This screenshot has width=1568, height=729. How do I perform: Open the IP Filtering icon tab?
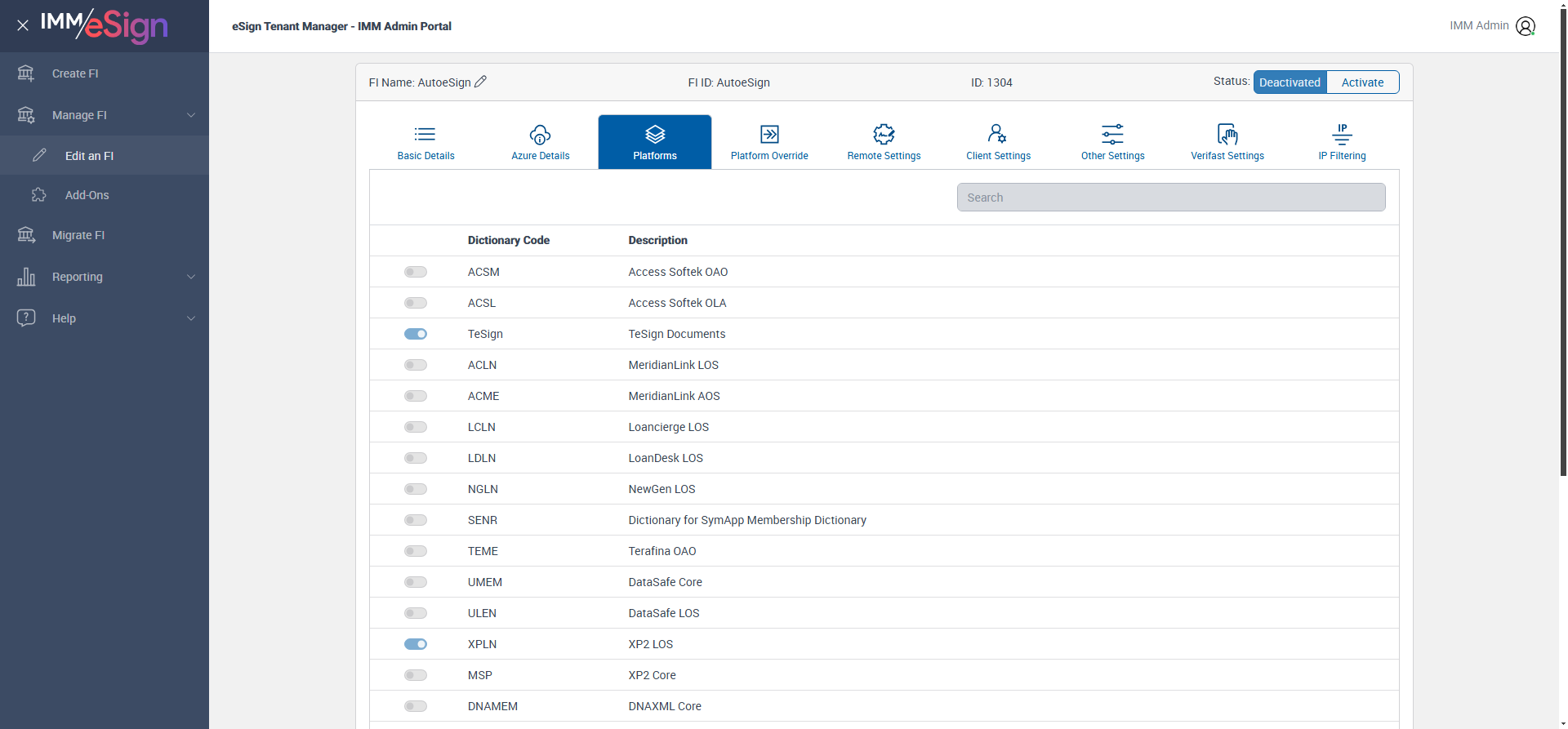click(x=1341, y=135)
